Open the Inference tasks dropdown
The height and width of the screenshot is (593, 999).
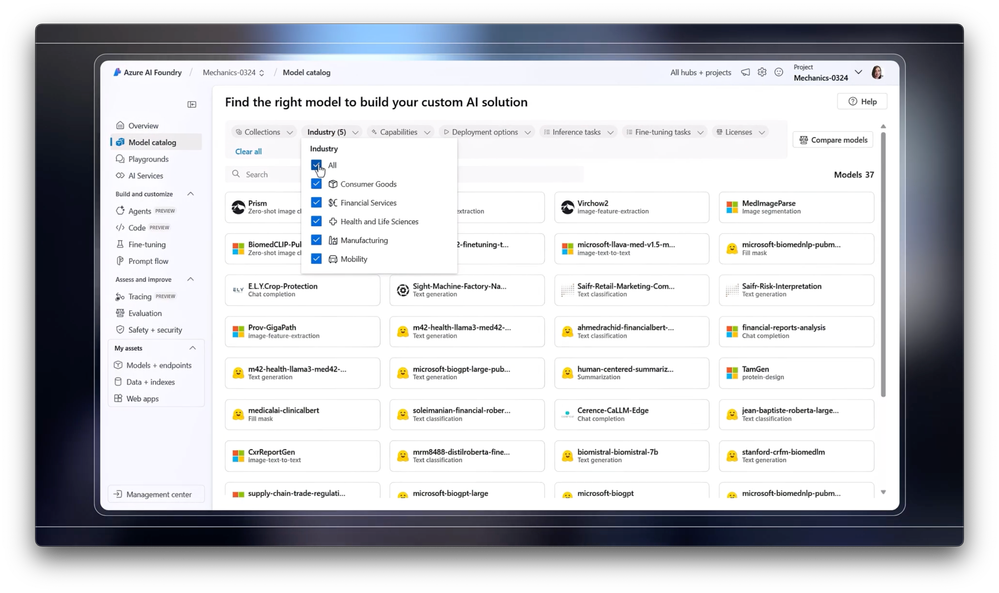click(x=578, y=132)
